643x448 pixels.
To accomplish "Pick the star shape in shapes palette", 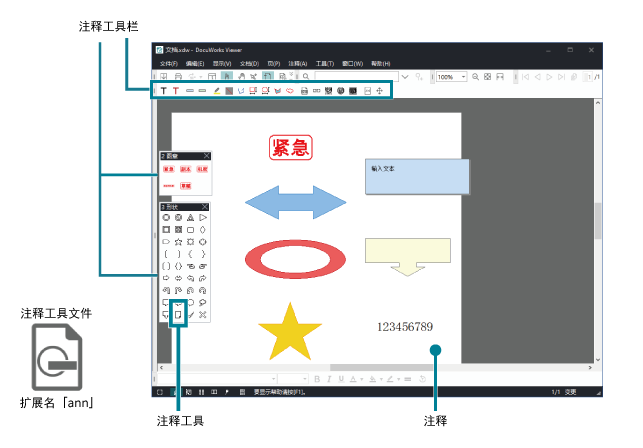I will pos(178,242).
